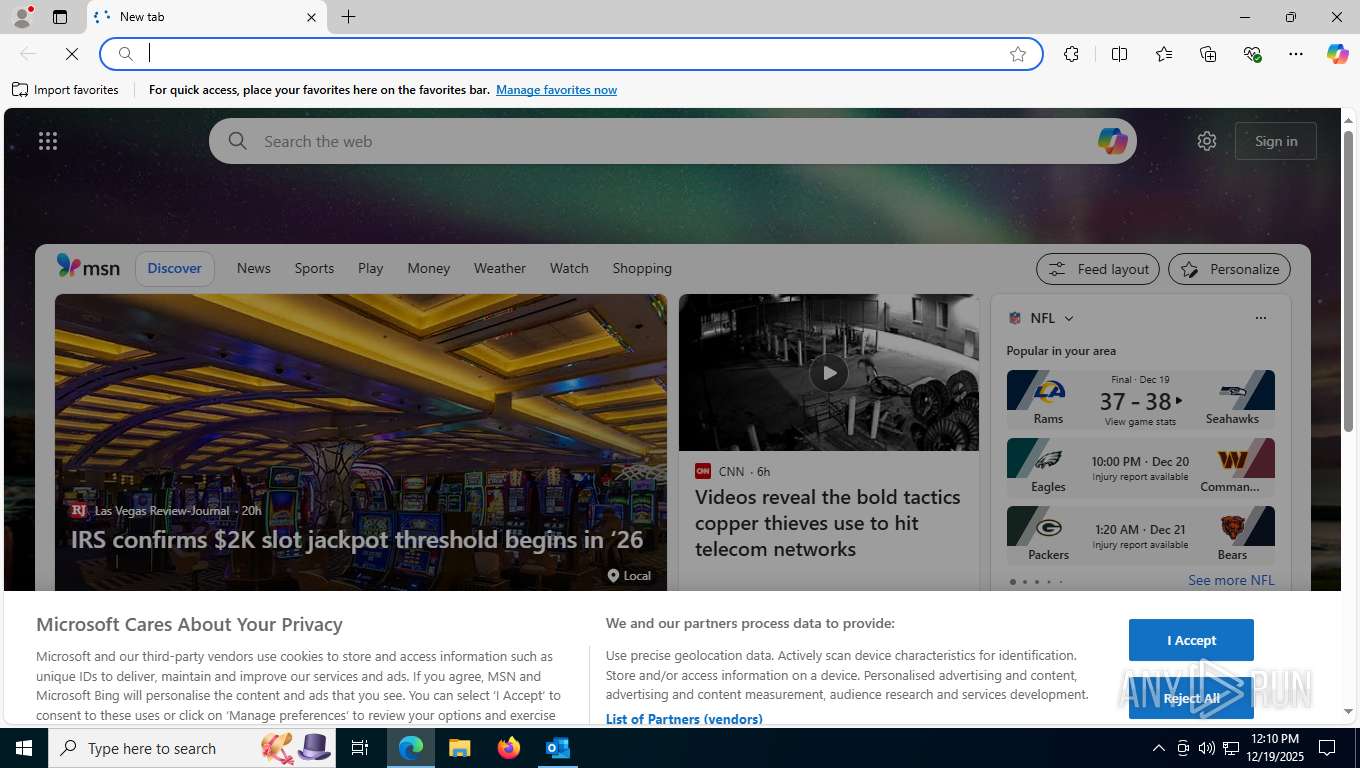Click the msn logo
The height and width of the screenshot is (768, 1360).
click(88, 267)
